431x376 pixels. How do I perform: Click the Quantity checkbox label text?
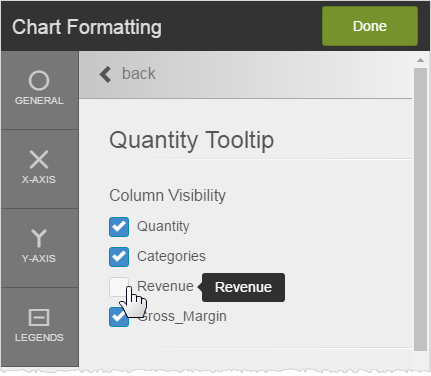pos(163,226)
